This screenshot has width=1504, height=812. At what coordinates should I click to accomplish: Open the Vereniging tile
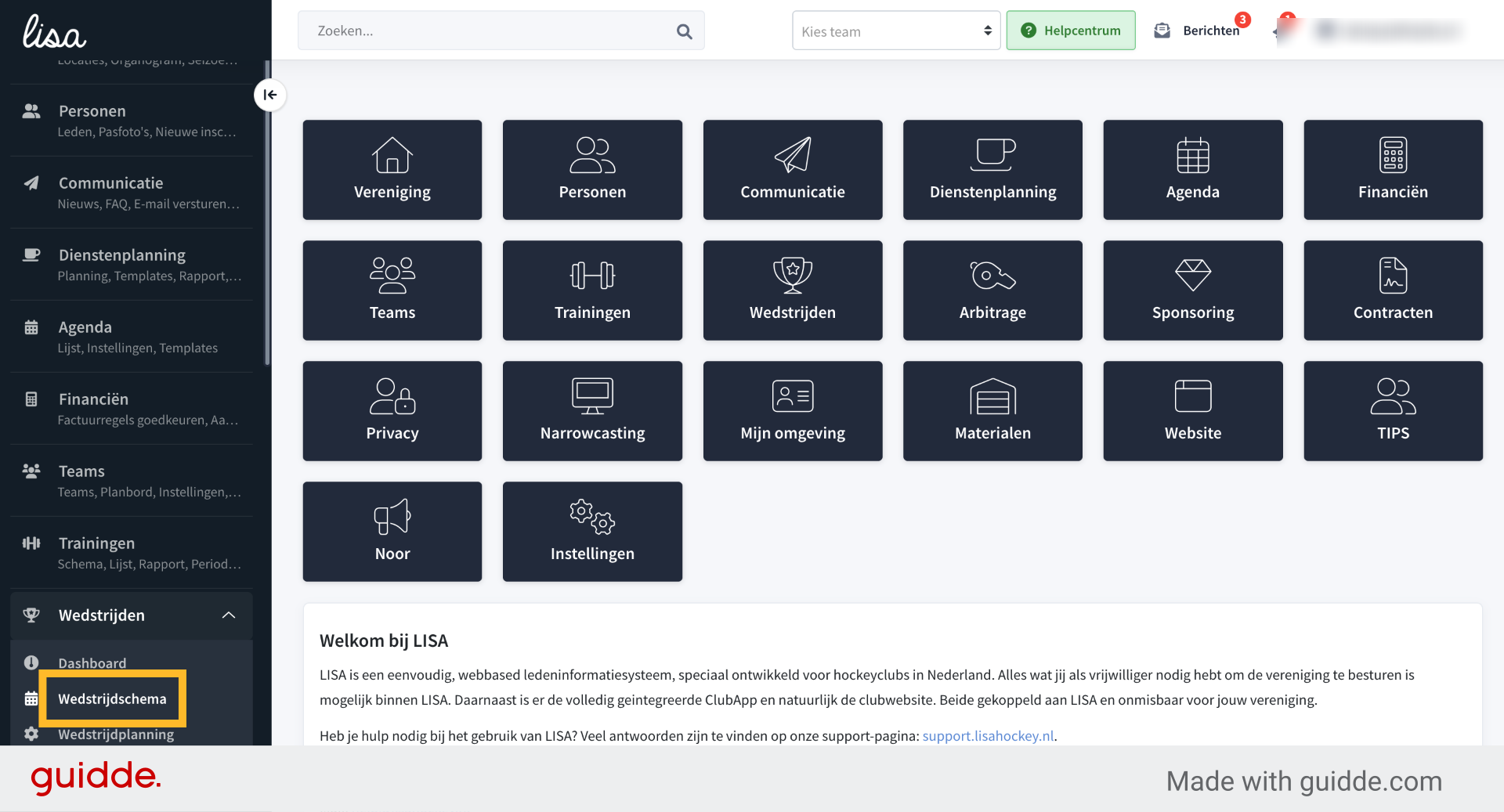click(x=392, y=169)
